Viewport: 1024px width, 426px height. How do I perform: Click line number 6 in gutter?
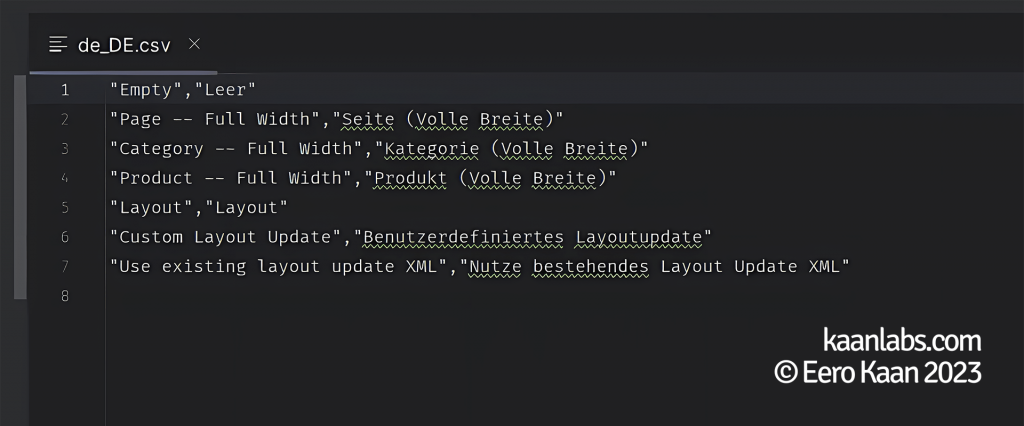point(65,237)
